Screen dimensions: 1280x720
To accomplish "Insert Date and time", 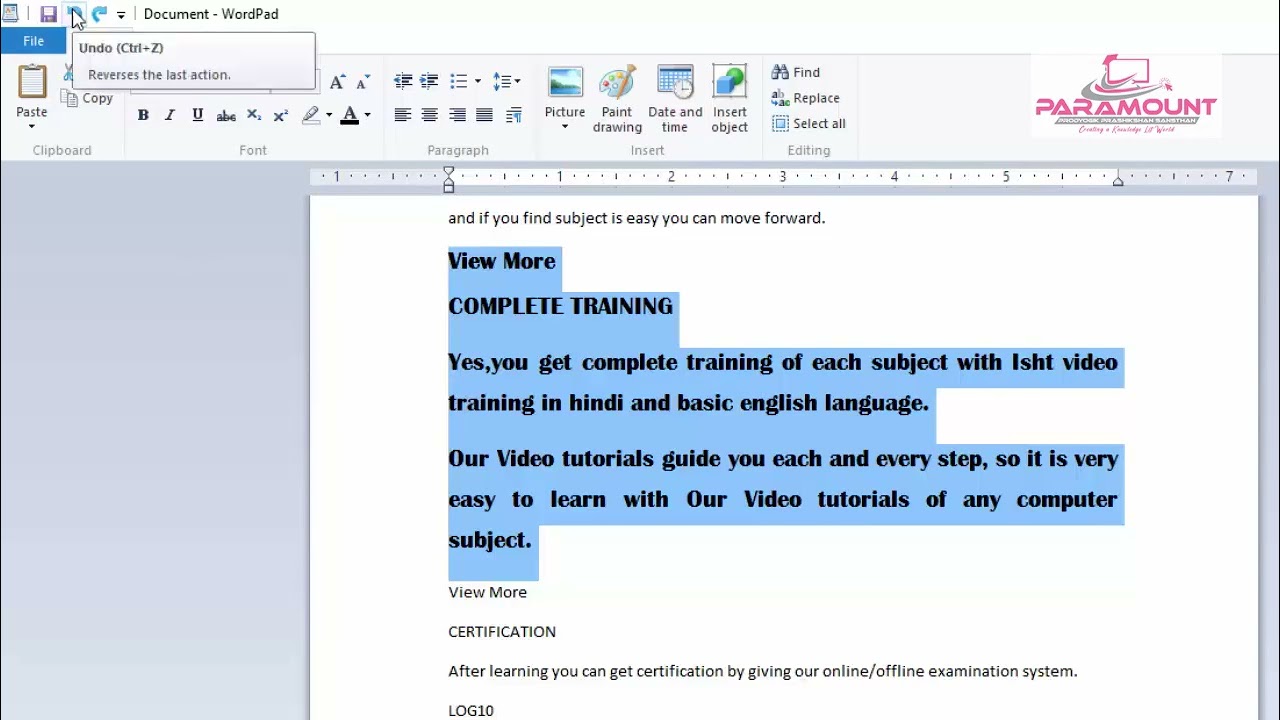I will [x=675, y=99].
